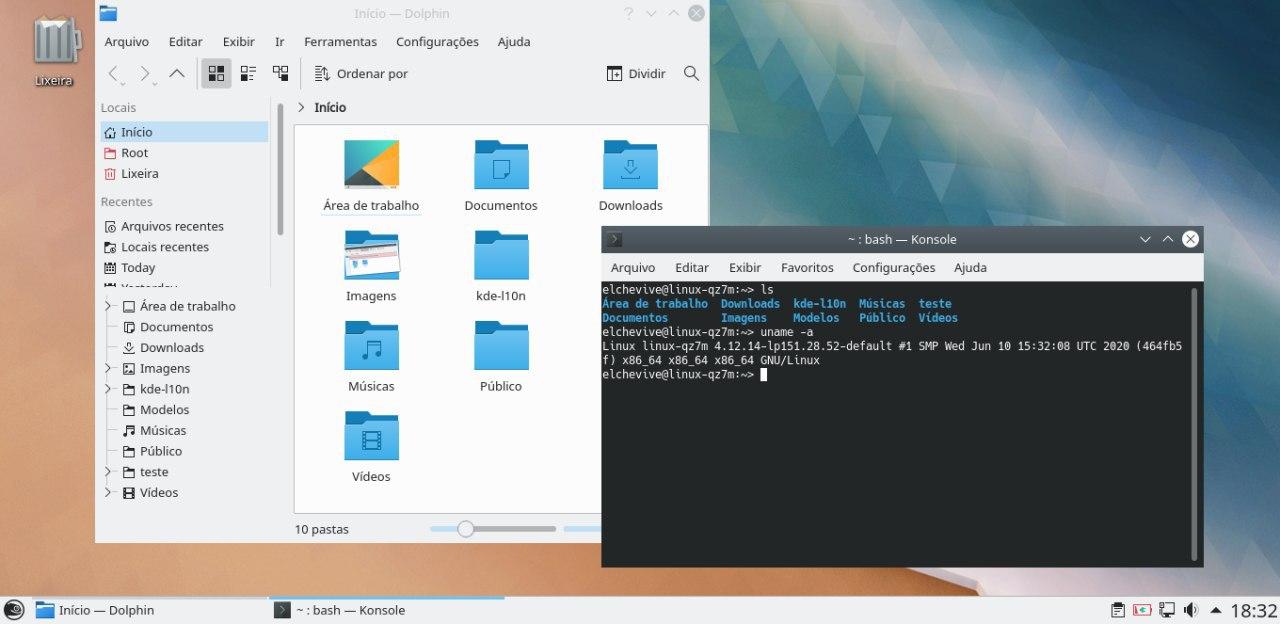Select Today in Recentes section
This screenshot has height=624, width=1280.
point(184,268)
